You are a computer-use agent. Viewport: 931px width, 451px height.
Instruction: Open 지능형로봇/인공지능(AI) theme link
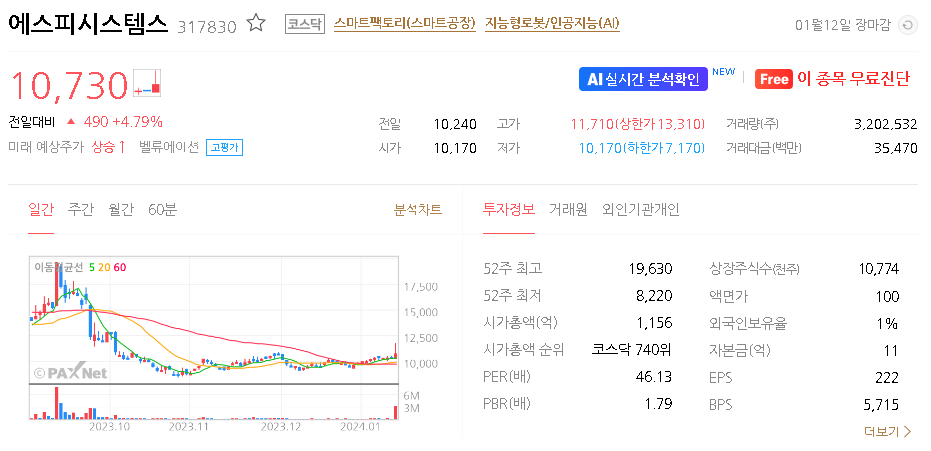point(552,24)
